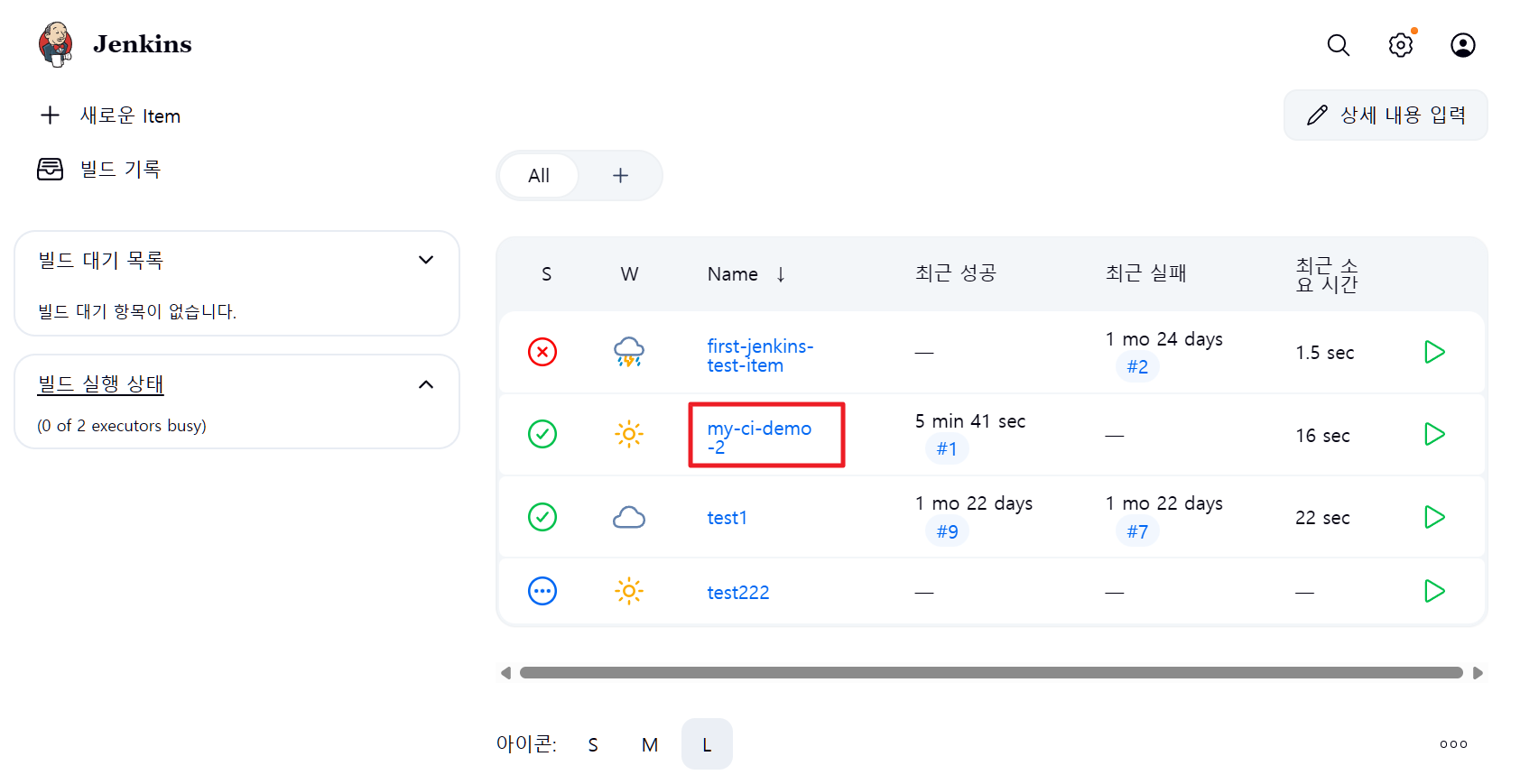Image resolution: width=1520 pixels, height=784 pixels.
Task: Add a new view with plus tab
Action: click(620, 176)
